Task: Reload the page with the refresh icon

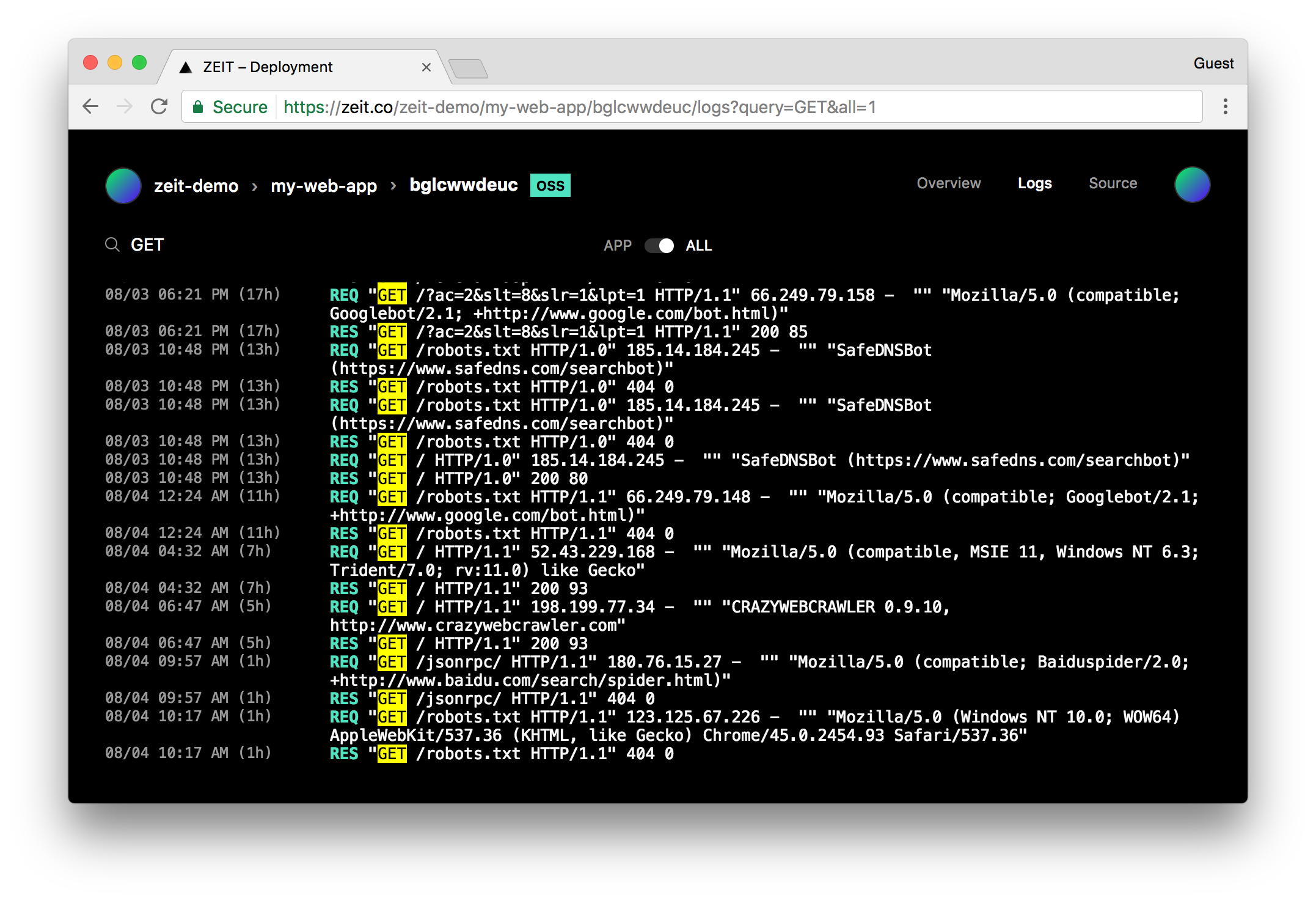Action: coord(159,106)
